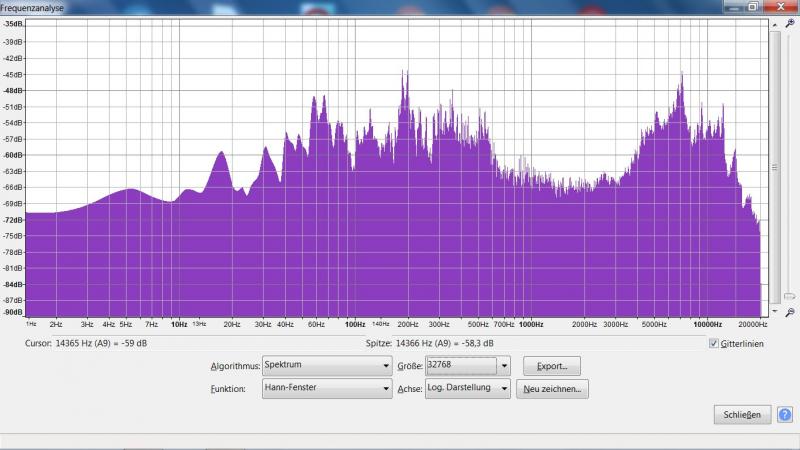
Task: Expand the Funktion dropdown showing Hann-Fenster
Action: (x=327, y=390)
